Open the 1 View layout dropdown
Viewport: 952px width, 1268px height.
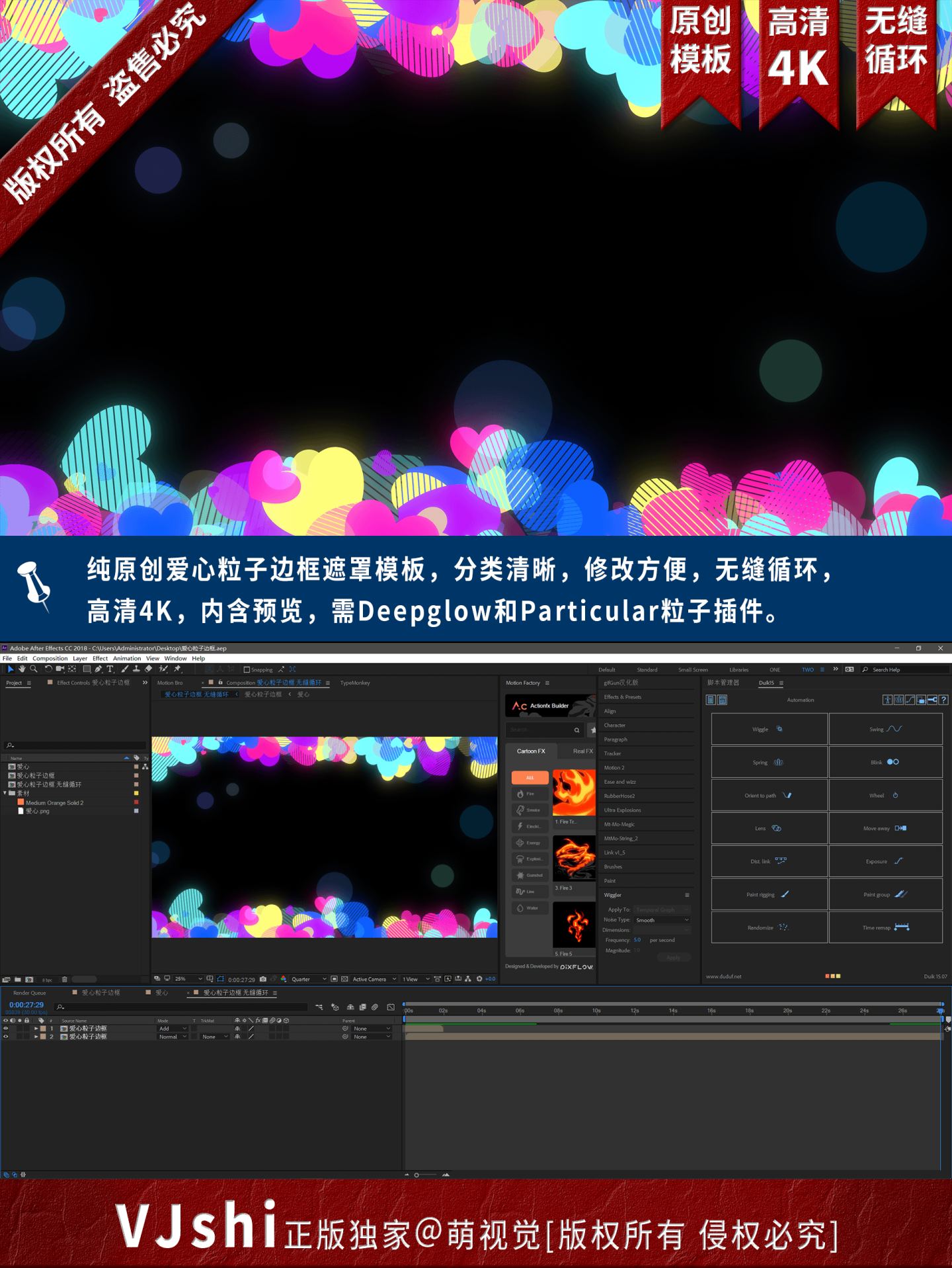tap(416, 979)
